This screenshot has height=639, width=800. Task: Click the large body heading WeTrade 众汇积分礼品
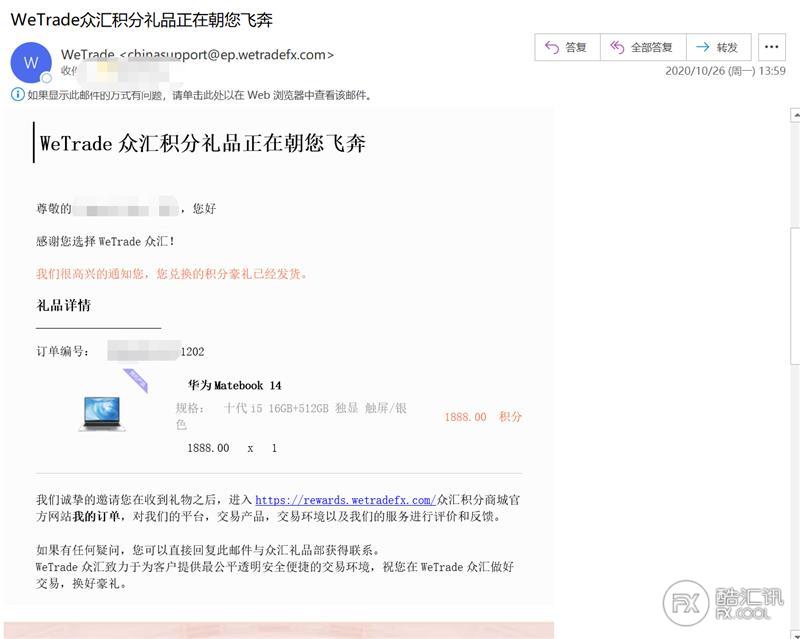[203, 143]
